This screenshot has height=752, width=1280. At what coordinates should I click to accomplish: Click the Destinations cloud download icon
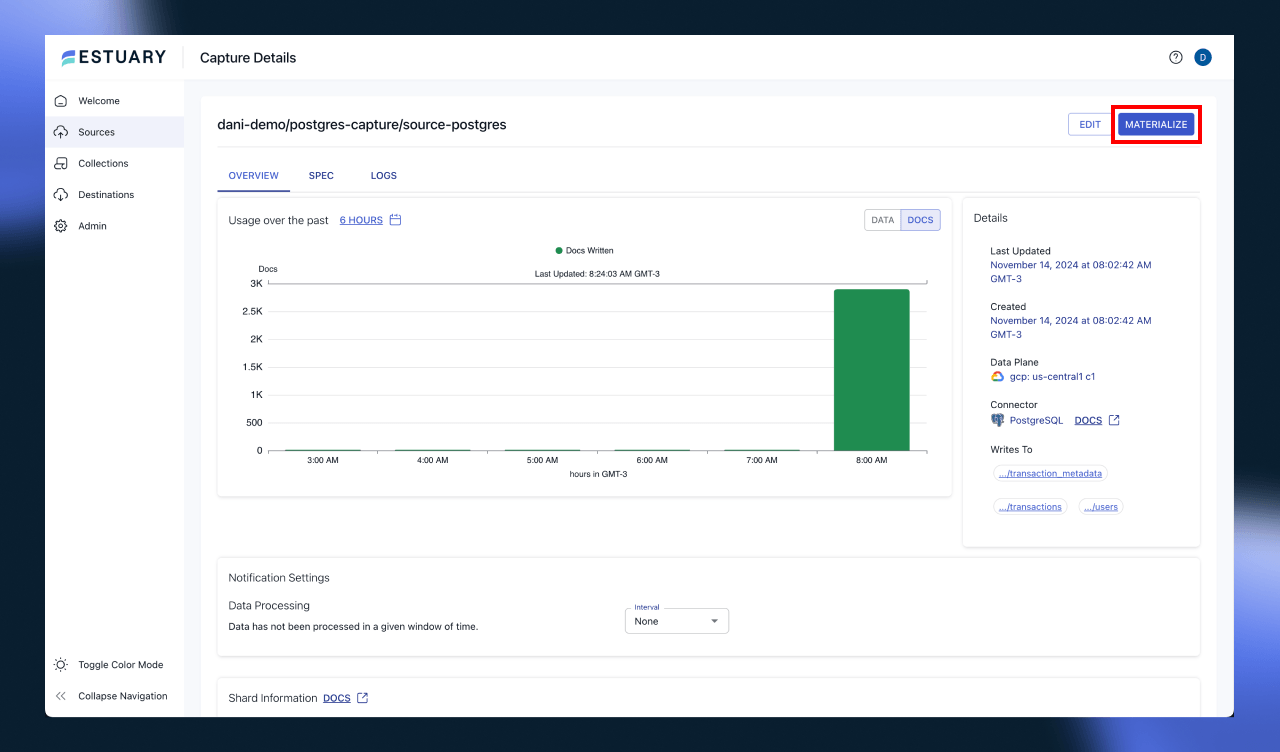coord(61,195)
